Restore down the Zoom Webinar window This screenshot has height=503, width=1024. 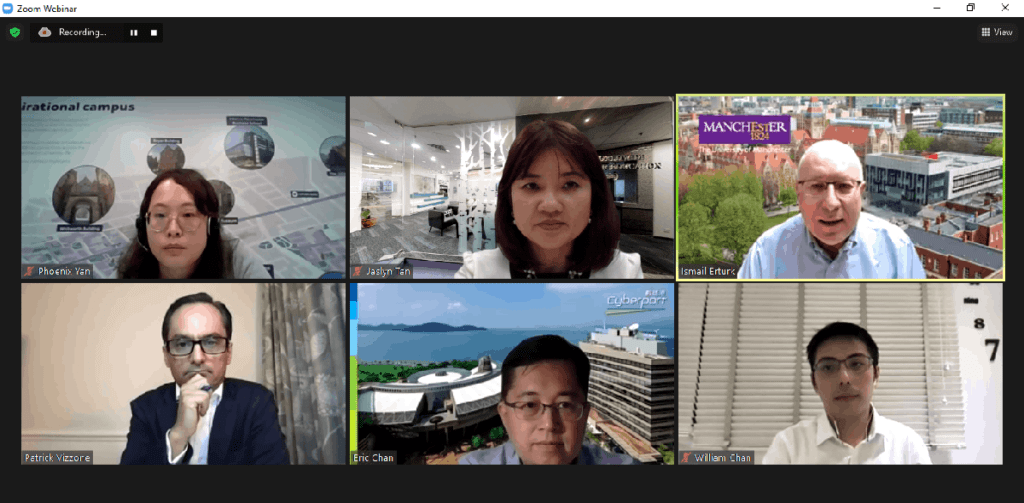[x=970, y=8]
